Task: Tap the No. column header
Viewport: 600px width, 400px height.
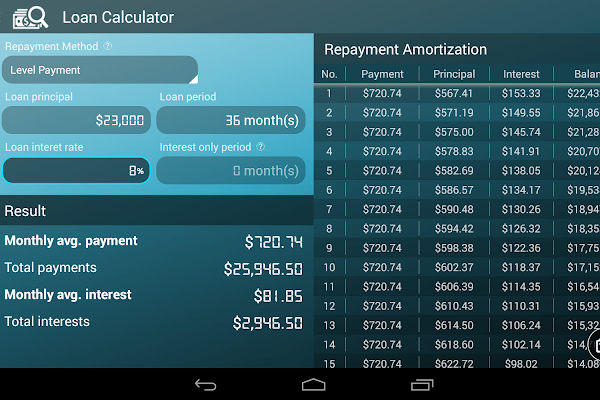Action: pos(329,74)
